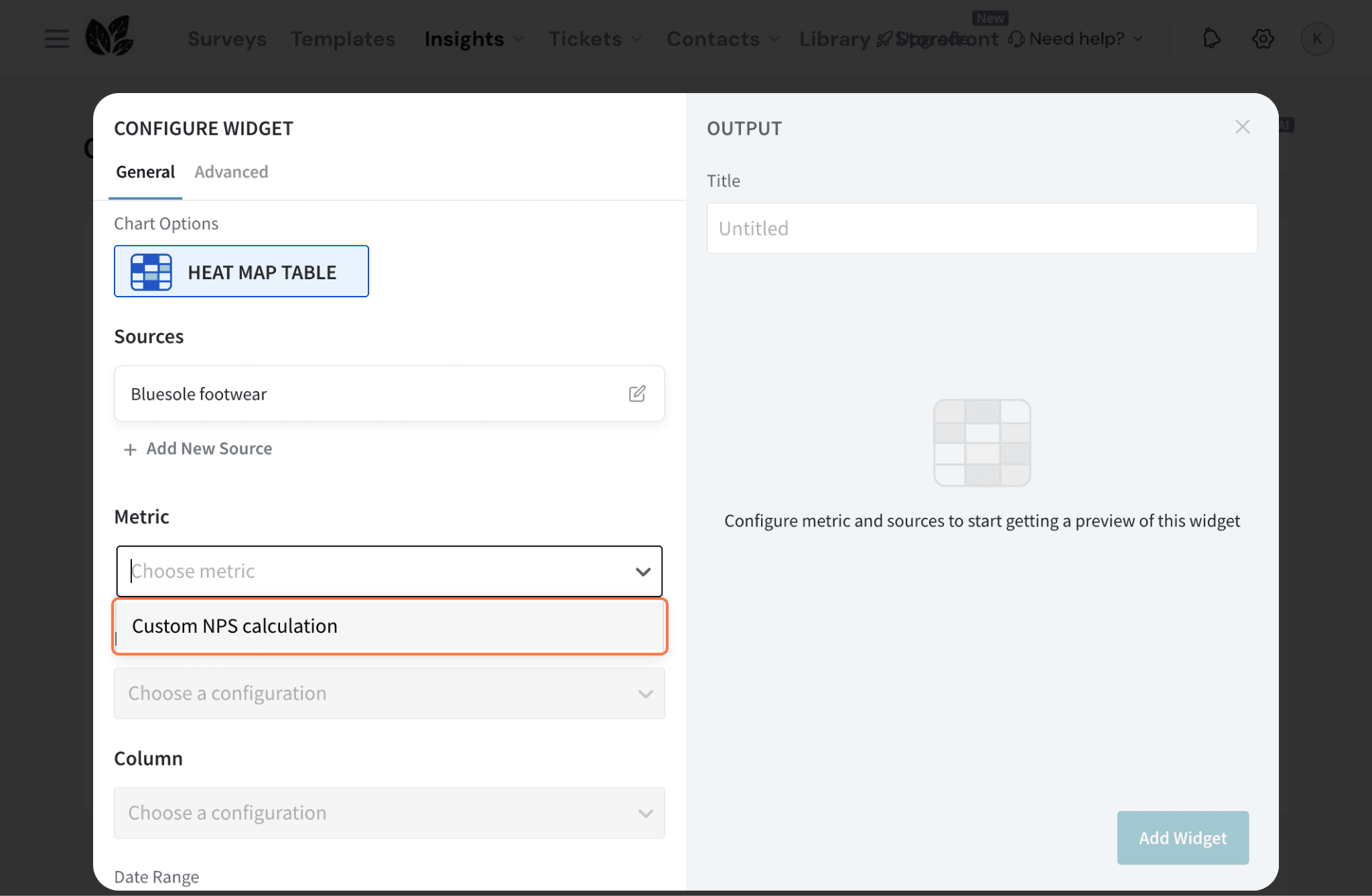This screenshot has width=1372, height=896.
Task: Expand the Choose metric dropdown arrow
Action: pos(642,572)
